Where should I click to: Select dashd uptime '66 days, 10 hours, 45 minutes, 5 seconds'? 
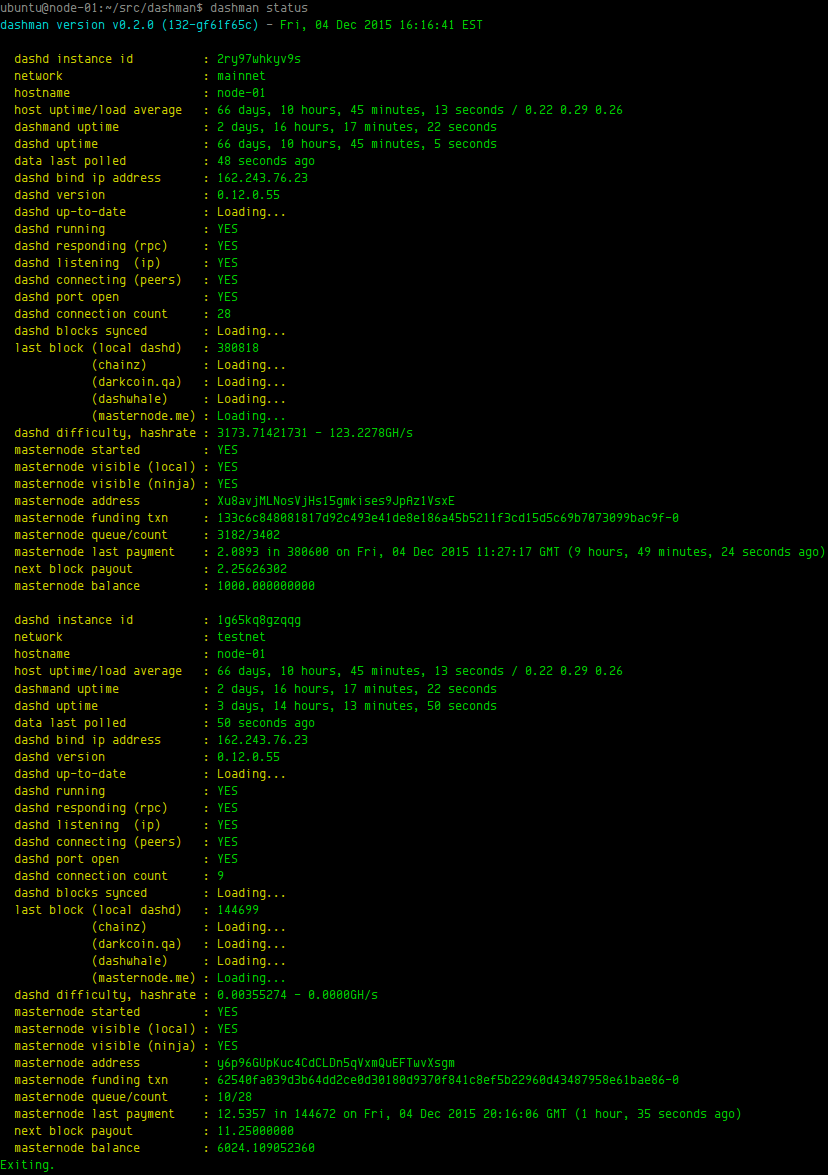pos(357,144)
